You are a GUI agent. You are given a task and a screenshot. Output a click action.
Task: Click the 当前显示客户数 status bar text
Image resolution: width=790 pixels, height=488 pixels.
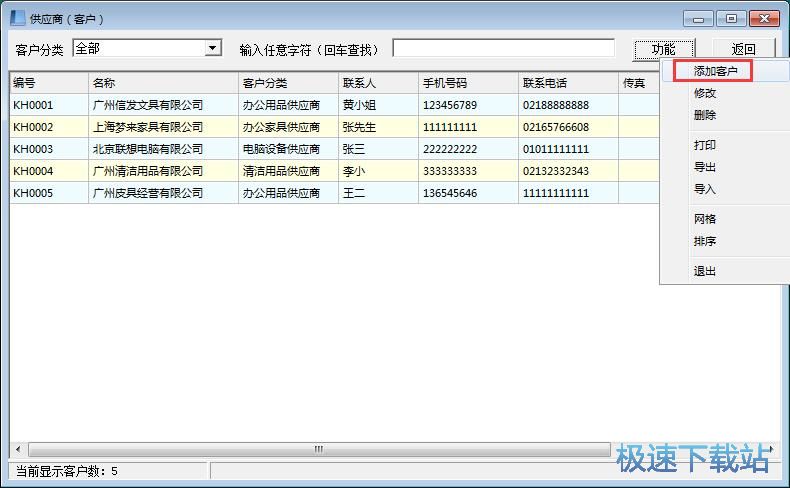tap(67, 471)
